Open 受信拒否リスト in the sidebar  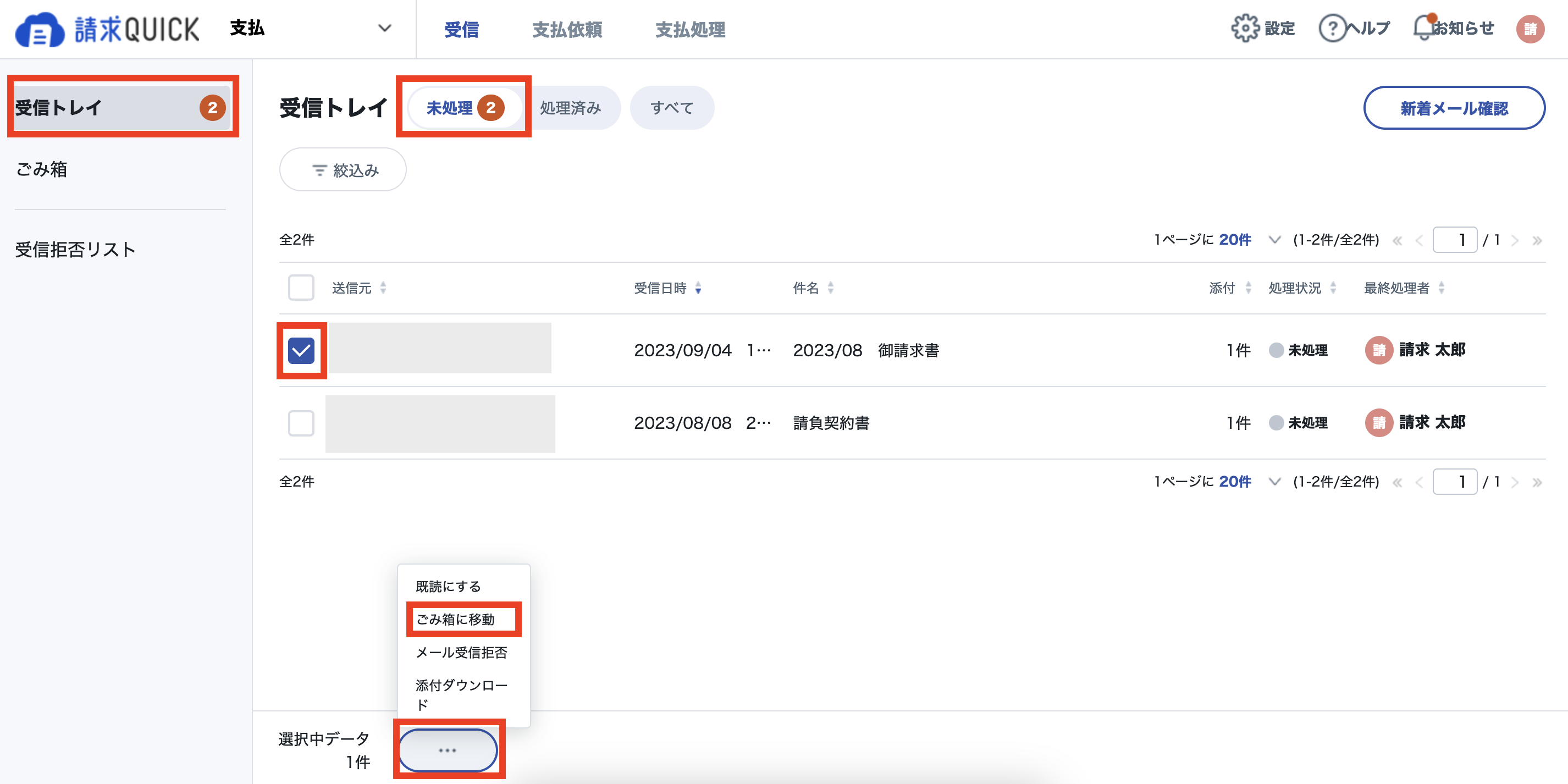(75, 249)
